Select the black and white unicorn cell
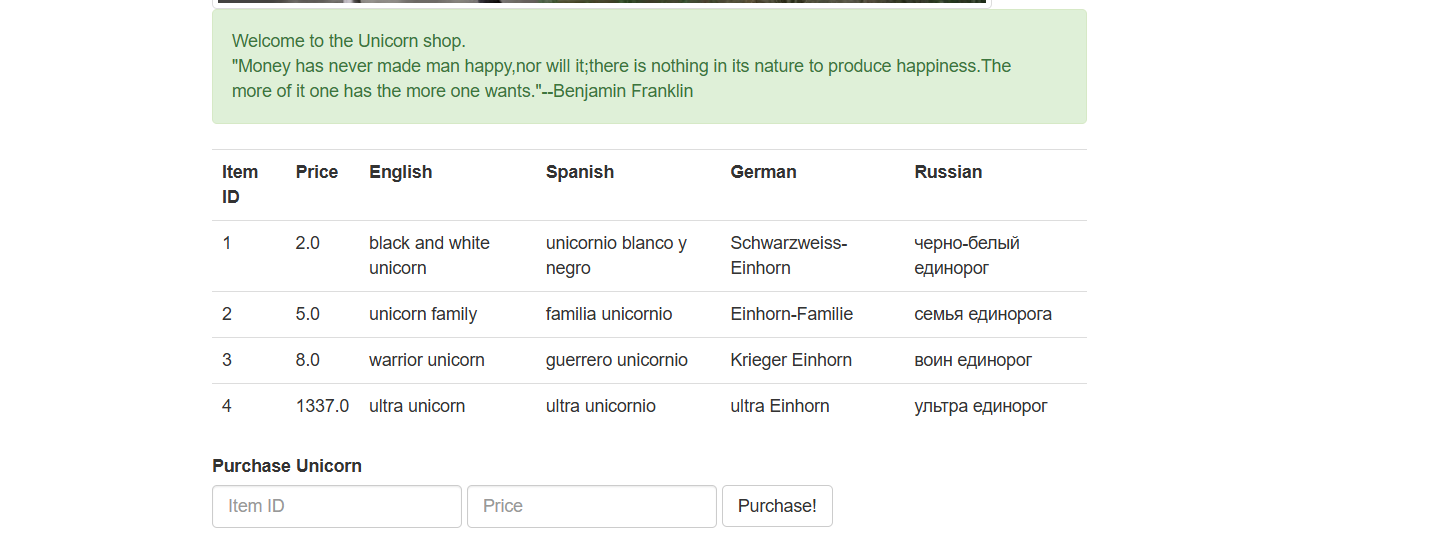Image resolution: width=1442 pixels, height=556 pixels. 429,255
